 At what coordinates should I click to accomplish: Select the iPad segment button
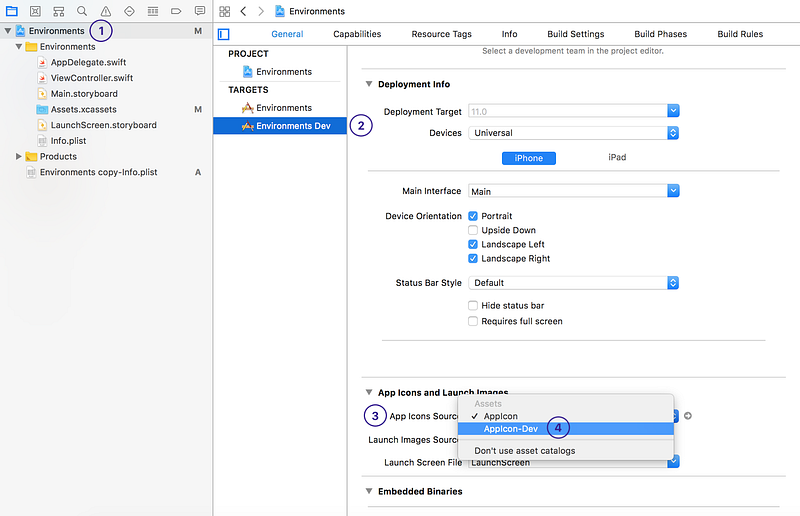[617, 158]
